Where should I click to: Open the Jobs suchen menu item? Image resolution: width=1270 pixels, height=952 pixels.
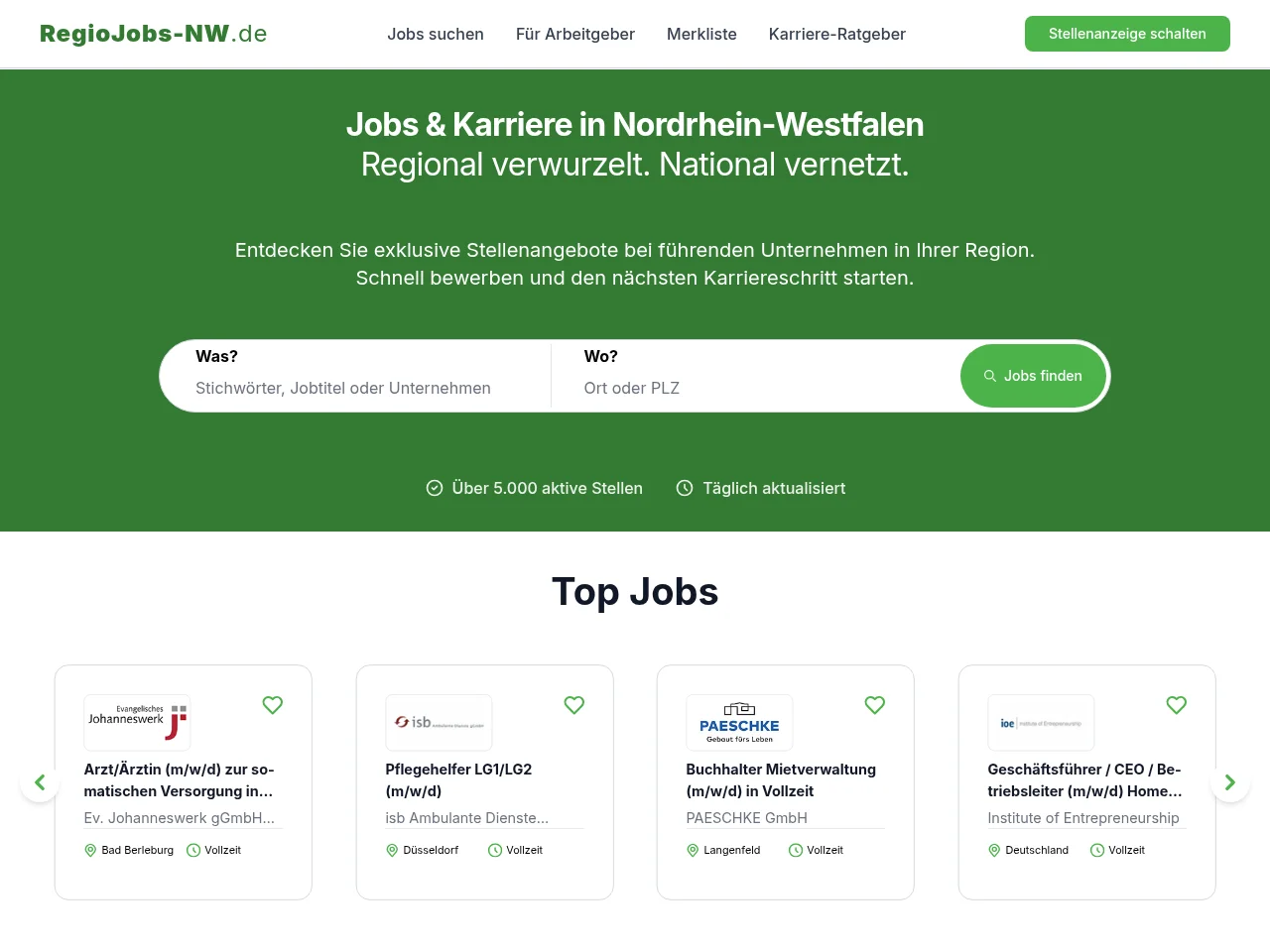pos(436,34)
